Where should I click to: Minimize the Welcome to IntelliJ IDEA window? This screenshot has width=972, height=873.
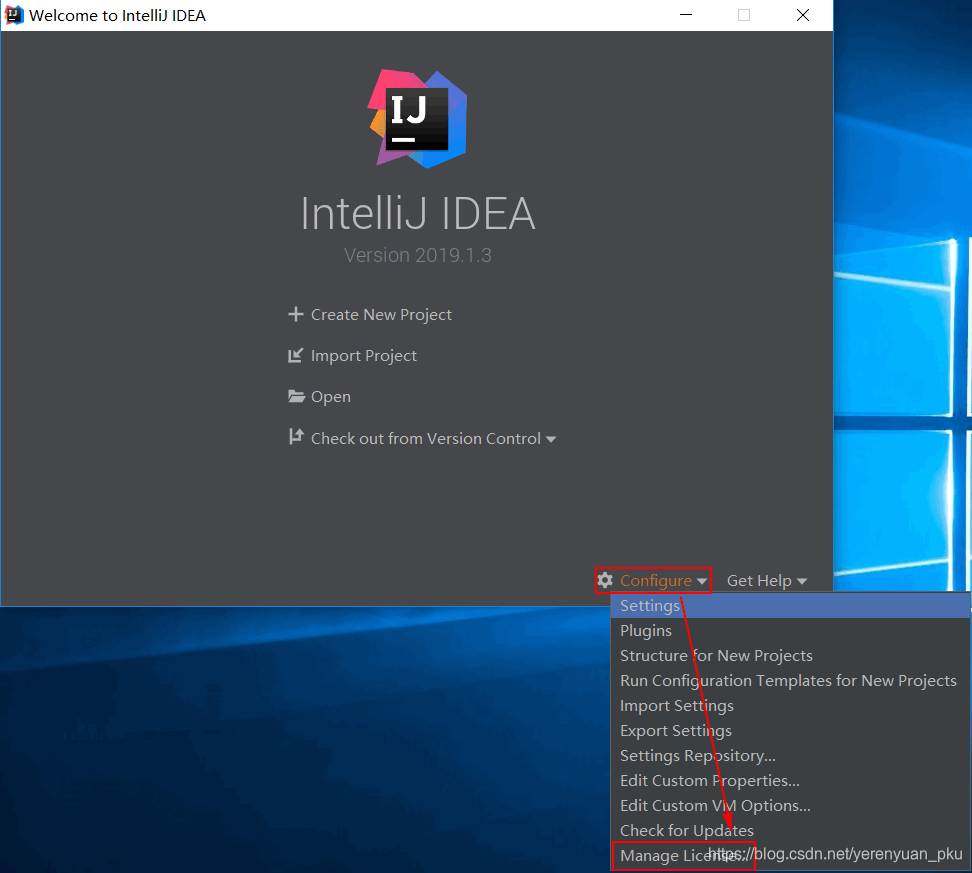686,15
